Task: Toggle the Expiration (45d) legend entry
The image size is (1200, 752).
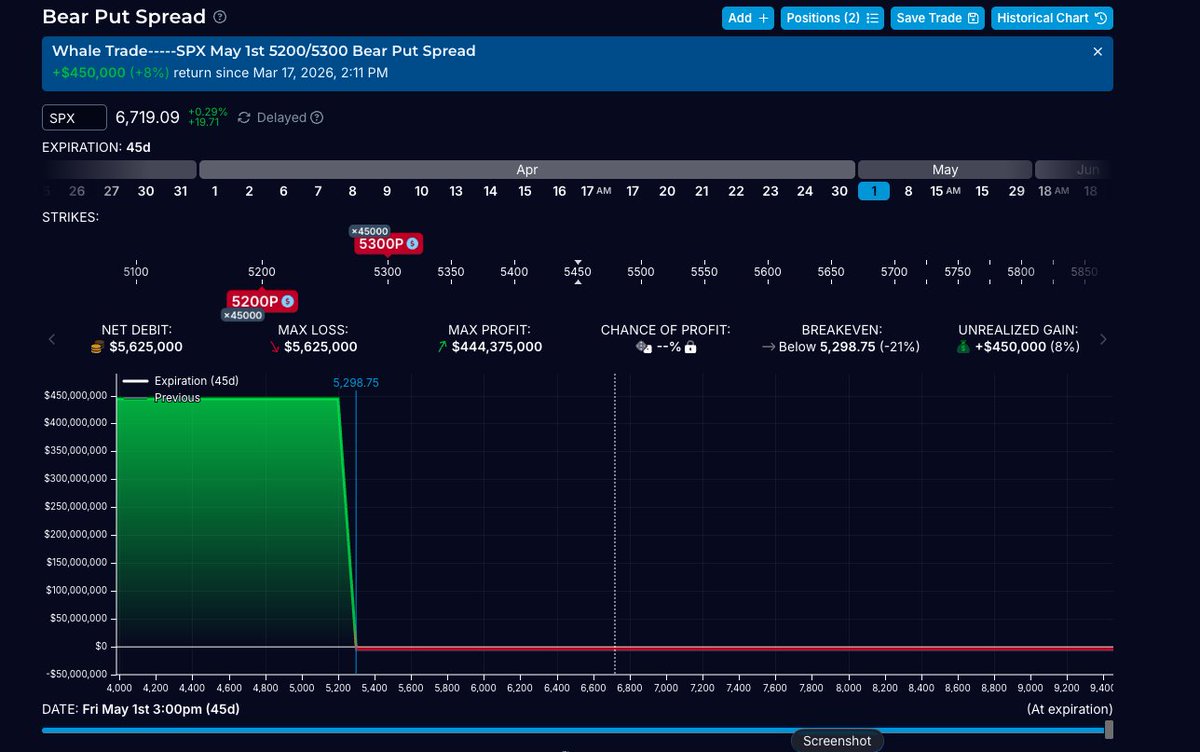Action: [x=181, y=381]
